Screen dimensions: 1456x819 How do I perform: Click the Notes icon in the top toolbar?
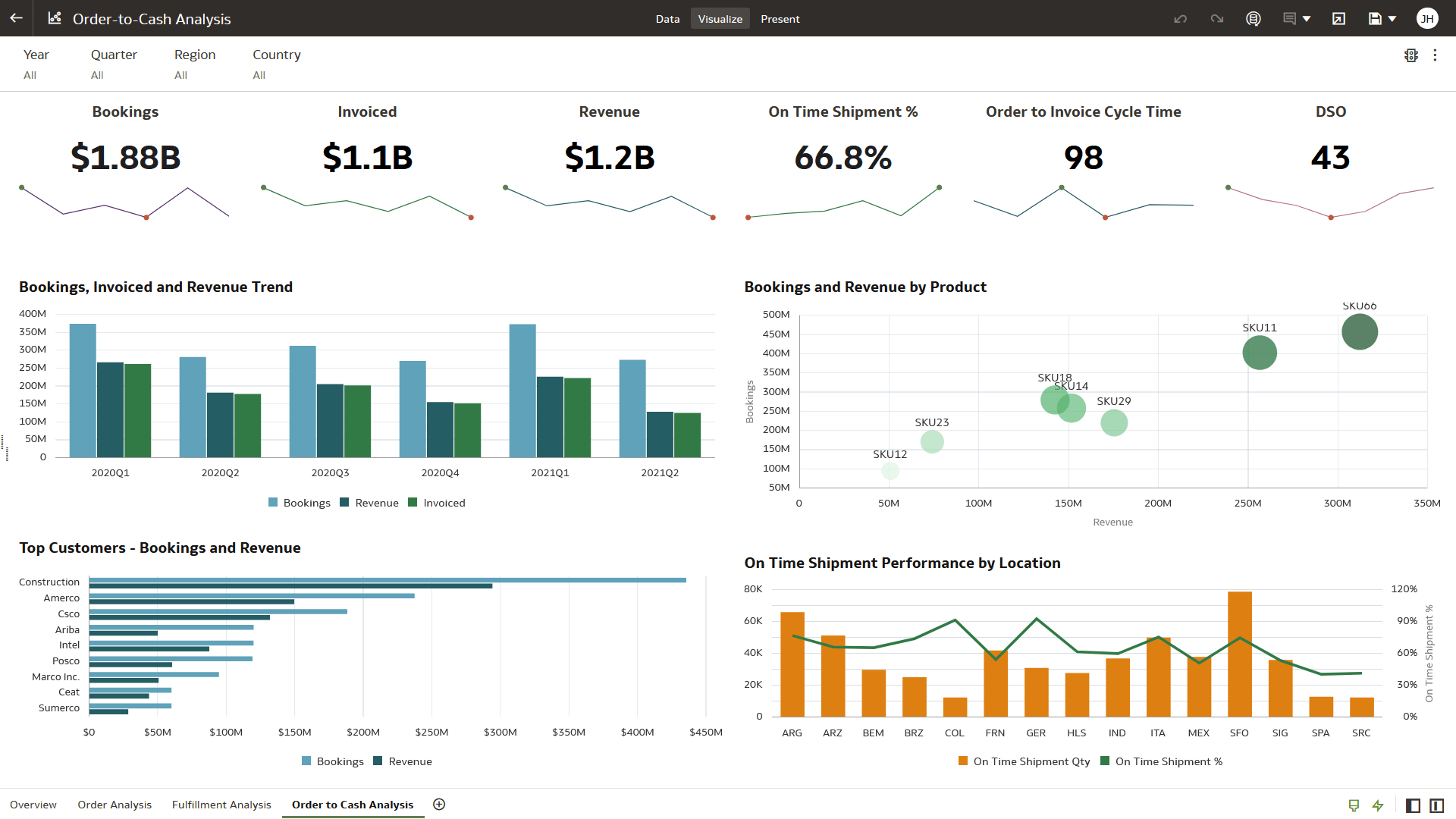coord(1291,18)
